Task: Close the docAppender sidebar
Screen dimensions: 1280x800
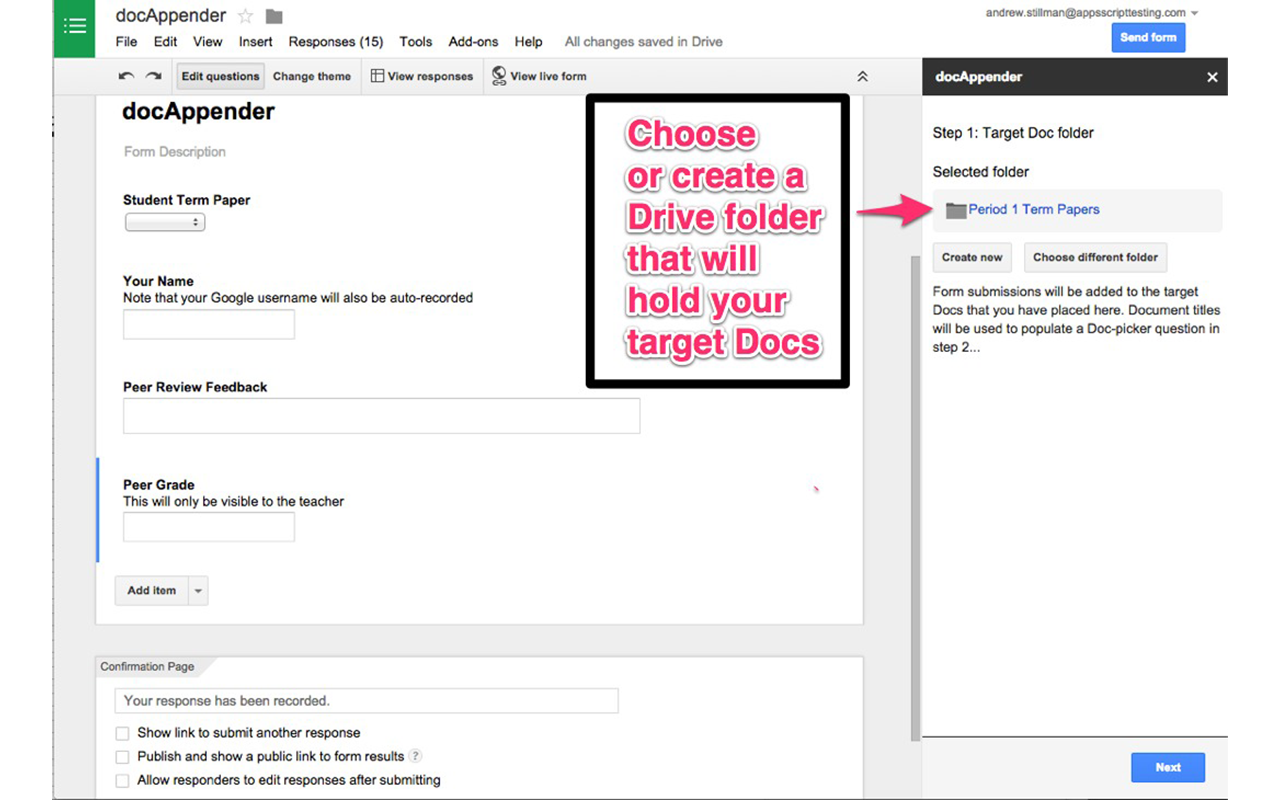Action: pyautogui.click(x=1212, y=77)
